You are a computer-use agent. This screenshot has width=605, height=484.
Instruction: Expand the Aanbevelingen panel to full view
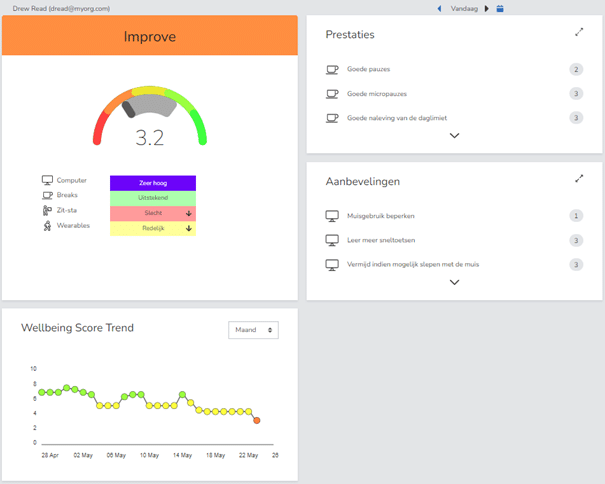click(579, 179)
